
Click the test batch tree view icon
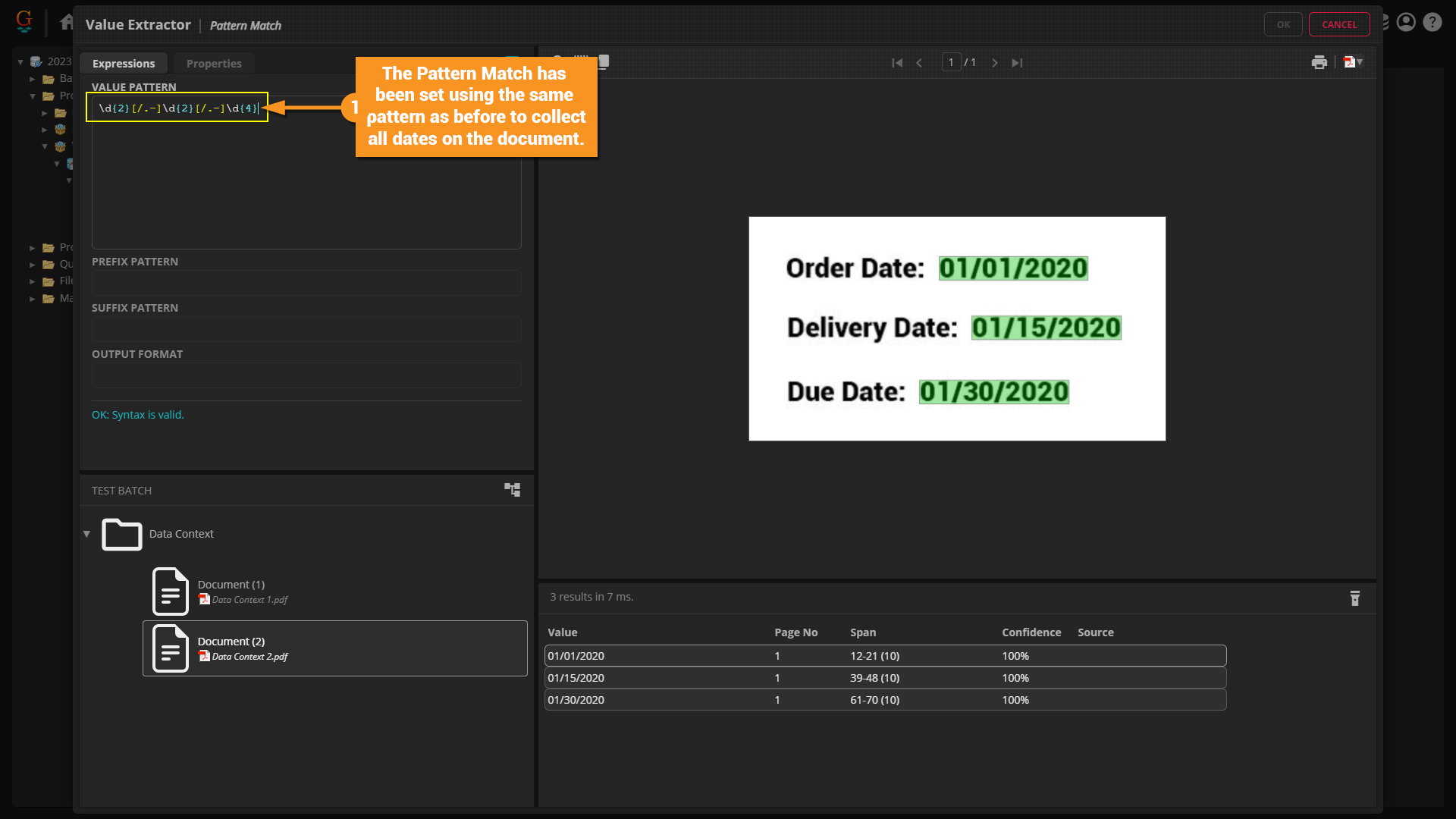513,490
